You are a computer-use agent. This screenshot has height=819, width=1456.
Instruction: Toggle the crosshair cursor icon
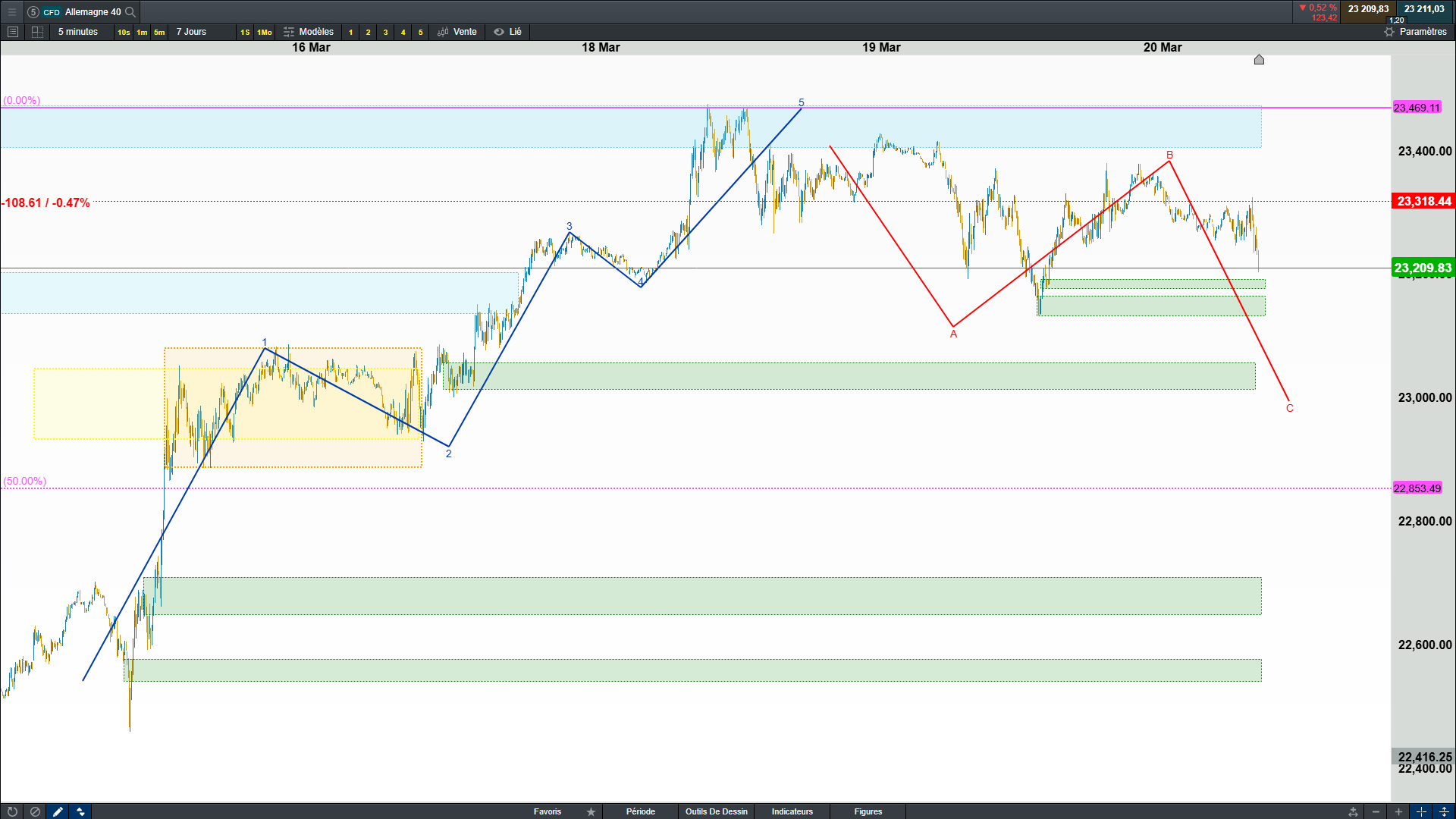coord(1421,811)
